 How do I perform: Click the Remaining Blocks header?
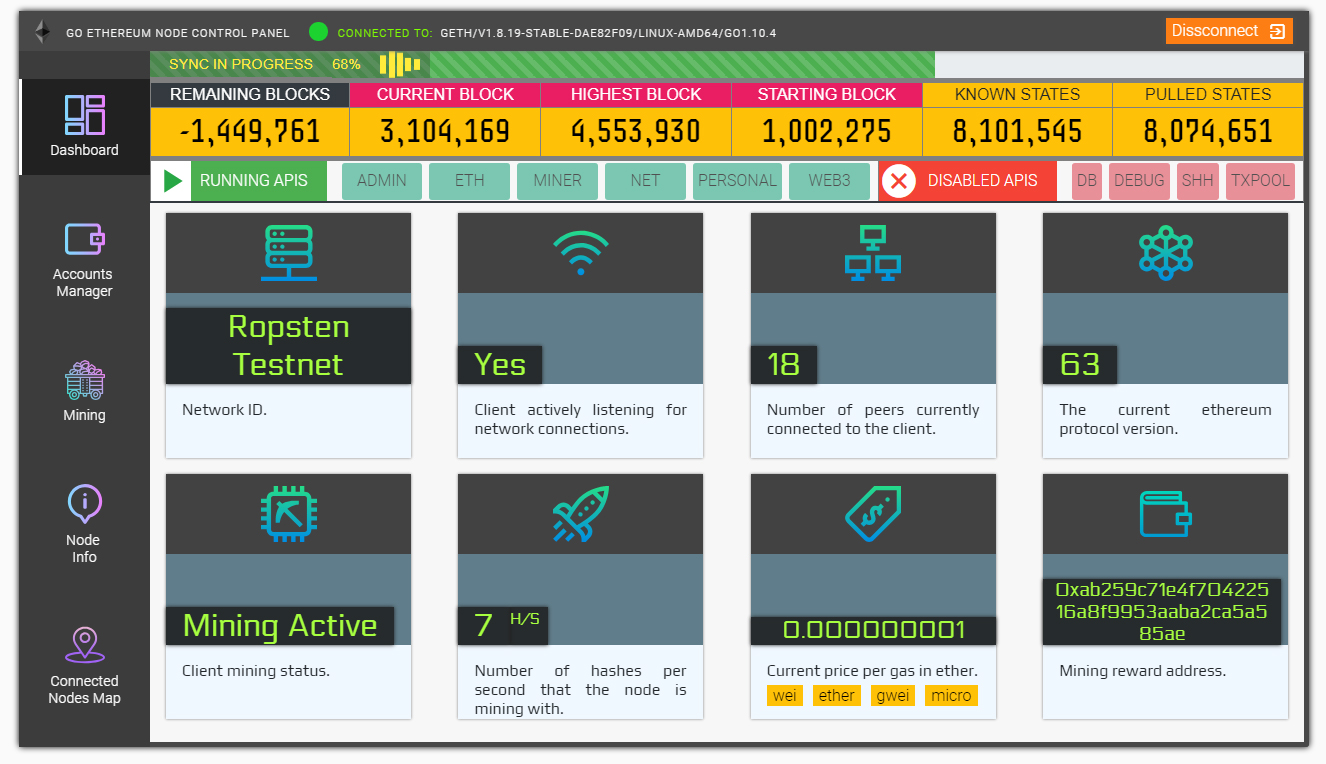coord(250,95)
